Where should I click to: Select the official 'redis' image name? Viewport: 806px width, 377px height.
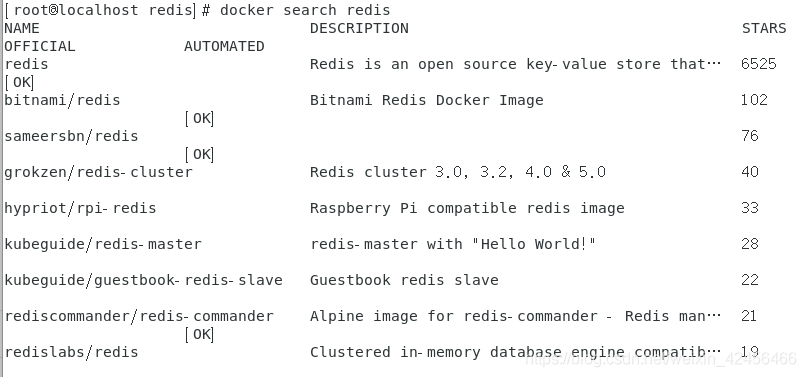pos(26,64)
